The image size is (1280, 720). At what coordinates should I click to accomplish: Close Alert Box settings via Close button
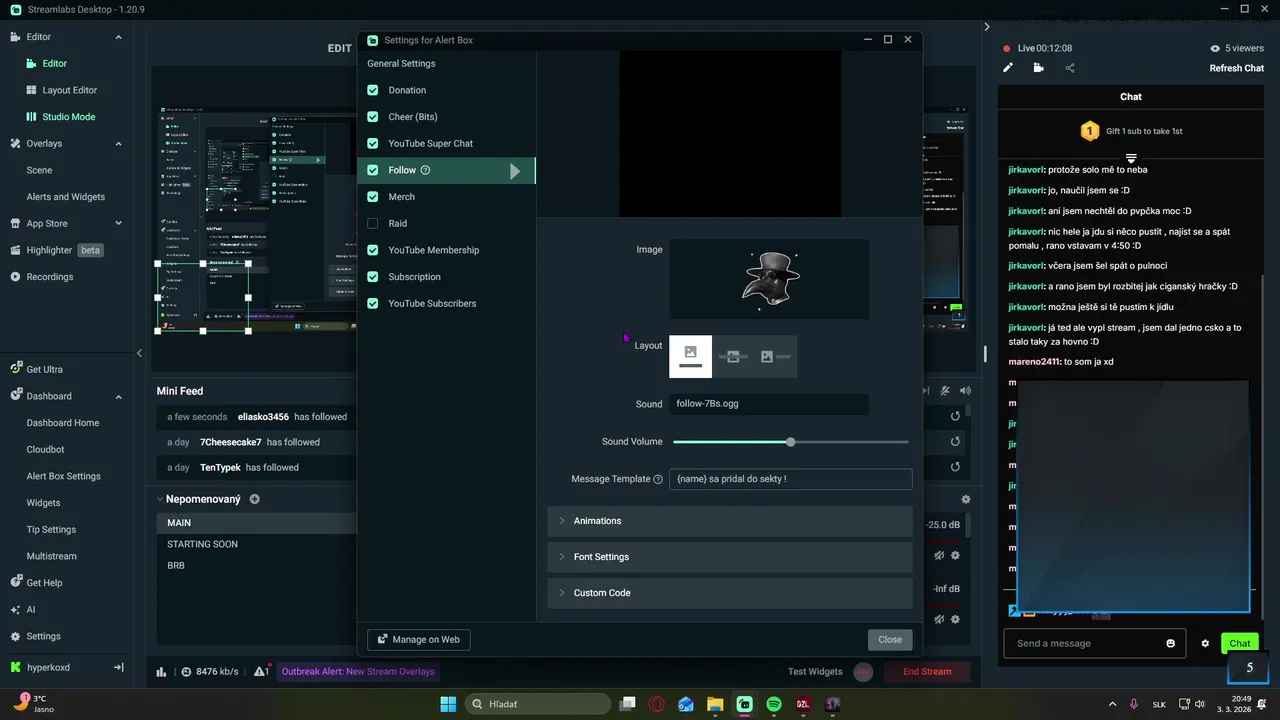tap(890, 640)
